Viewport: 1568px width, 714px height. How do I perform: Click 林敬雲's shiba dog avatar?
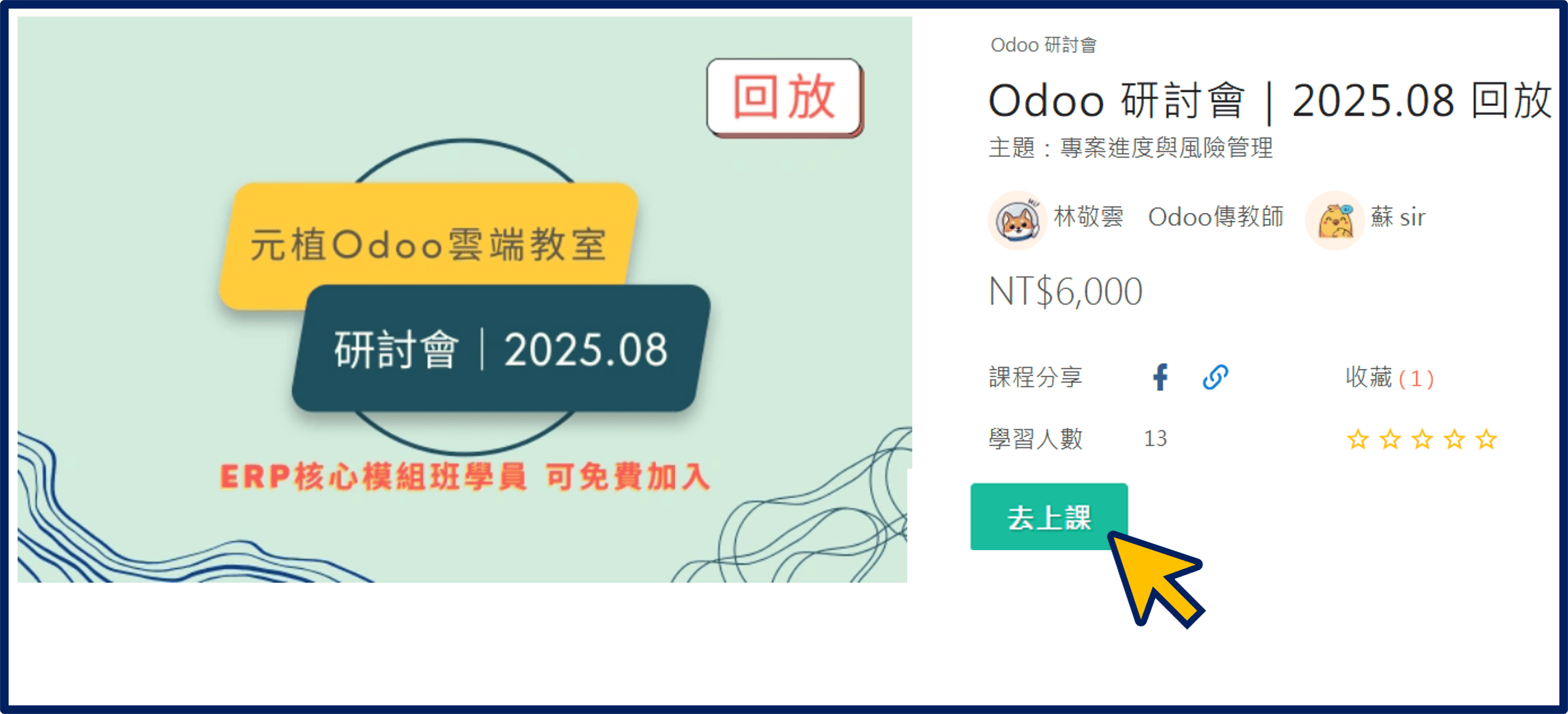[x=1017, y=220]
